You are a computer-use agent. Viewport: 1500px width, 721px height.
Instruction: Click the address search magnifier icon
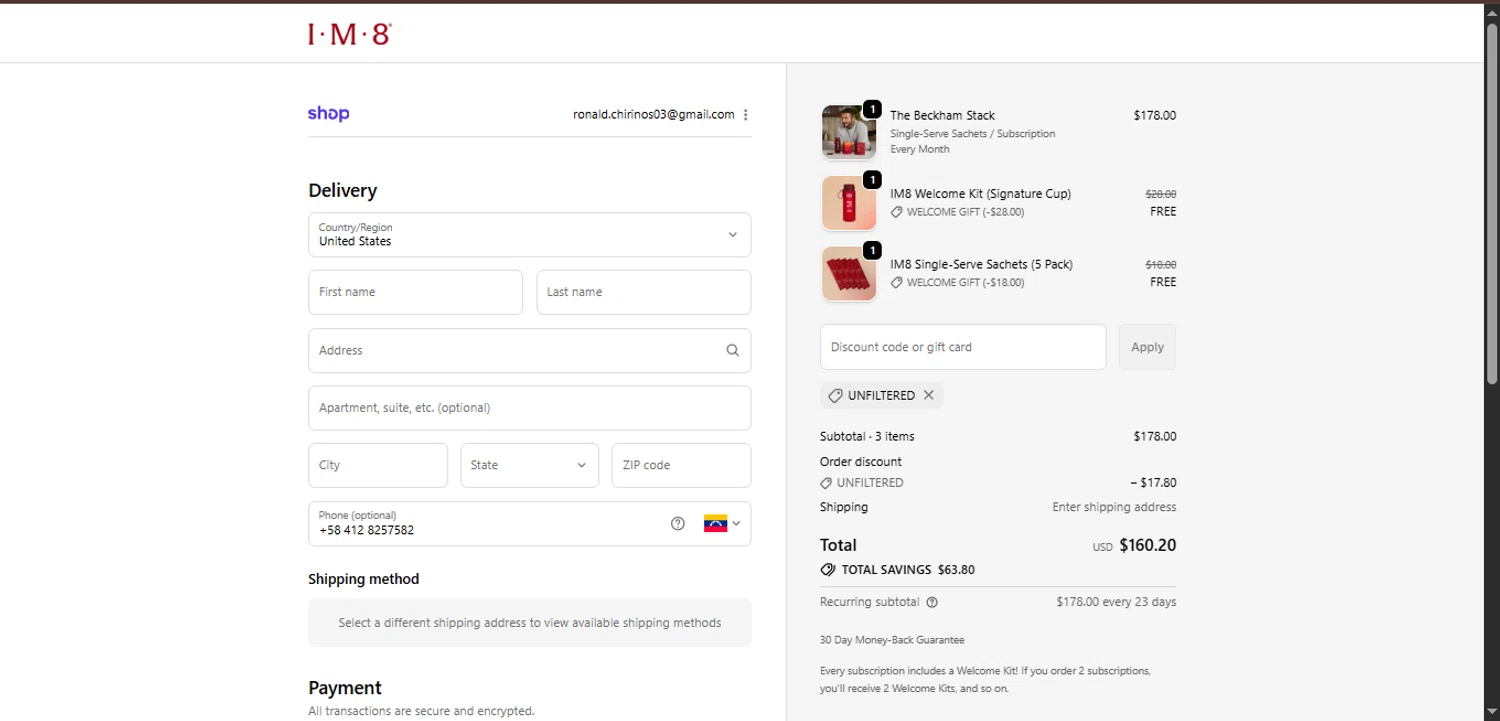733,350
